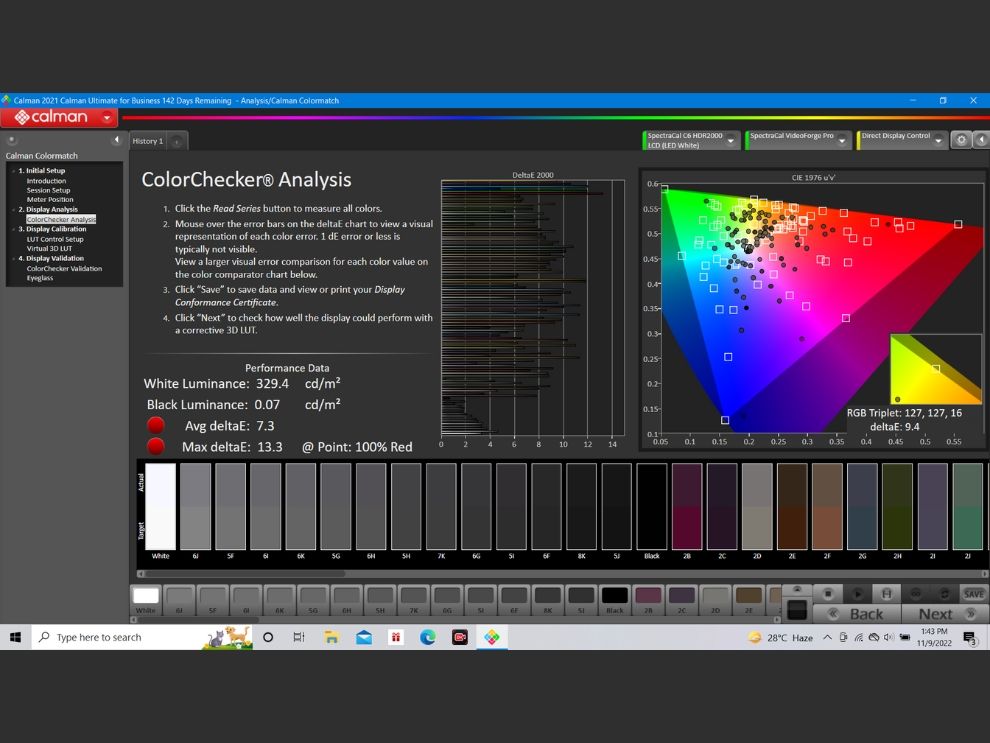Expand the Calman menu dropdown arrow
990x743 pixels.
pyautogui.click(x=107, y=117)
